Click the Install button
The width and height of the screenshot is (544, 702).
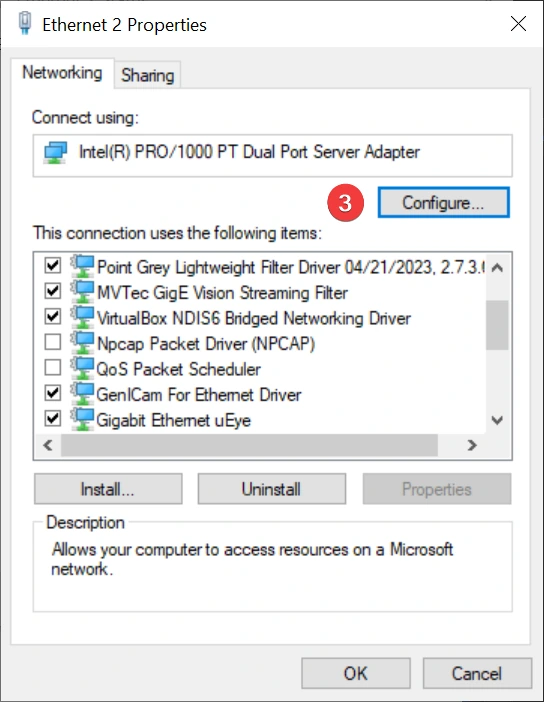tap(108, 489)
